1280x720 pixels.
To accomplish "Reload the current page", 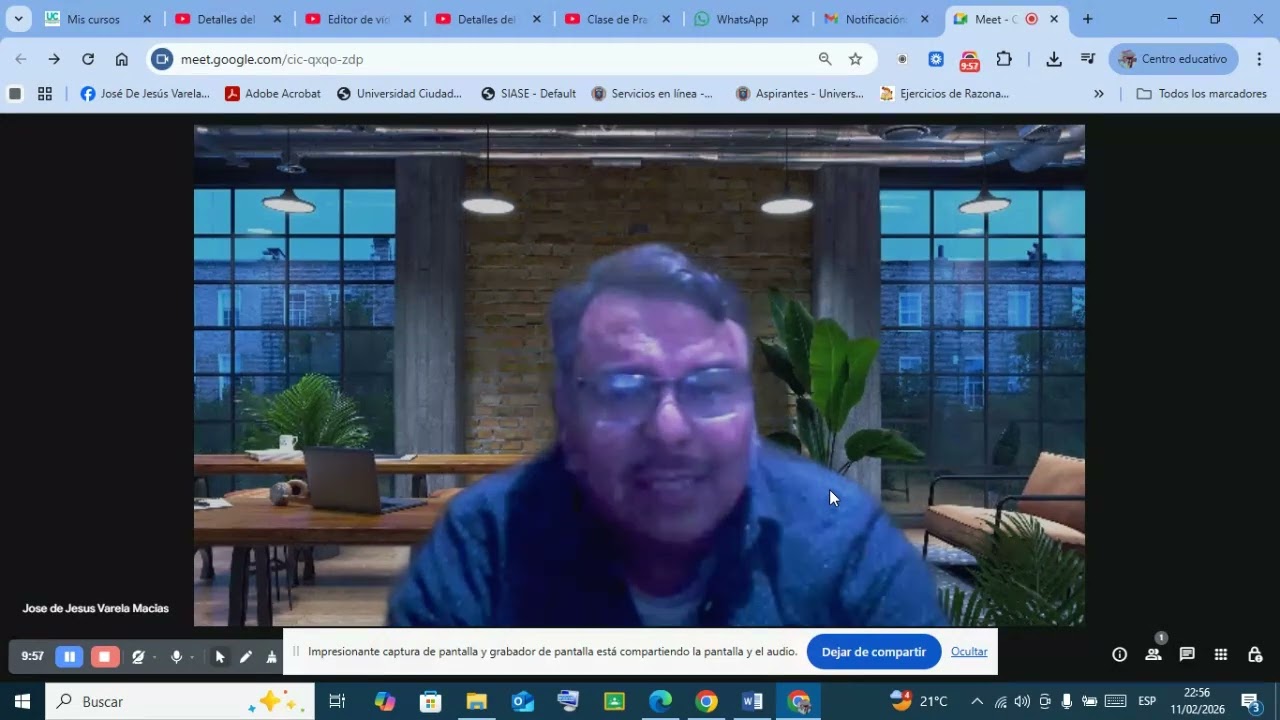I will (88, 59).
